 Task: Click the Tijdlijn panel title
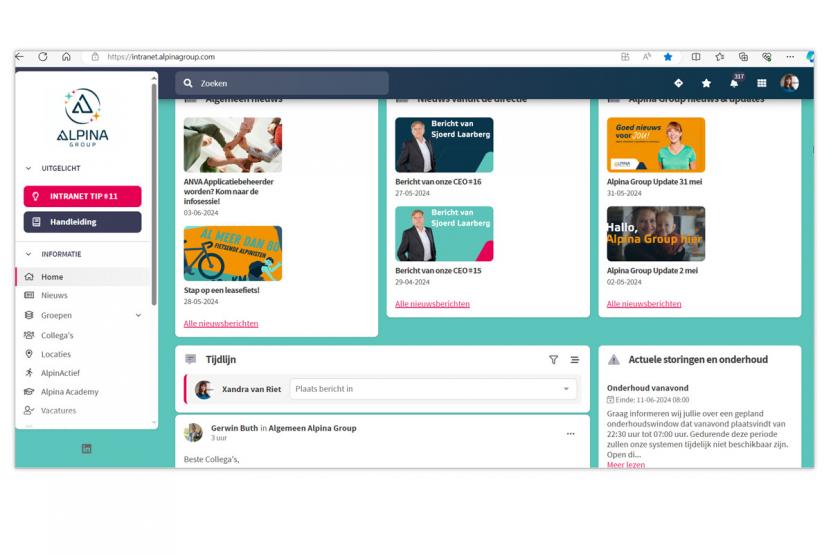pyautogui.click(x=221, y=360)
